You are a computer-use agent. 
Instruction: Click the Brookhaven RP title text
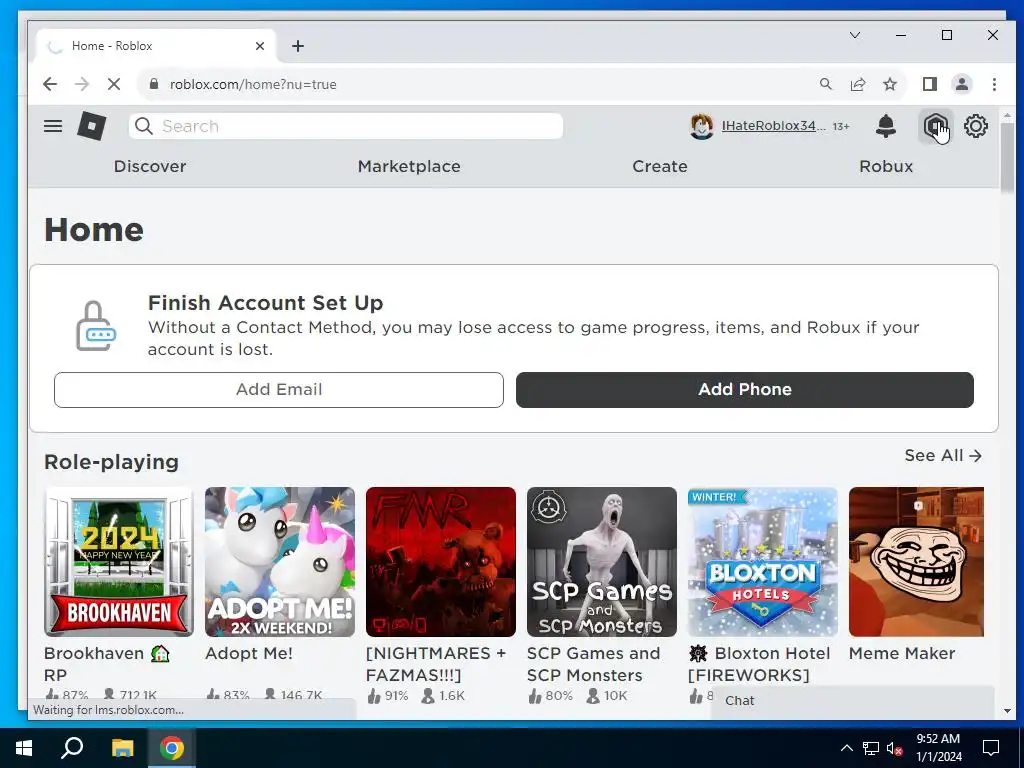click(x=107, y=664)
